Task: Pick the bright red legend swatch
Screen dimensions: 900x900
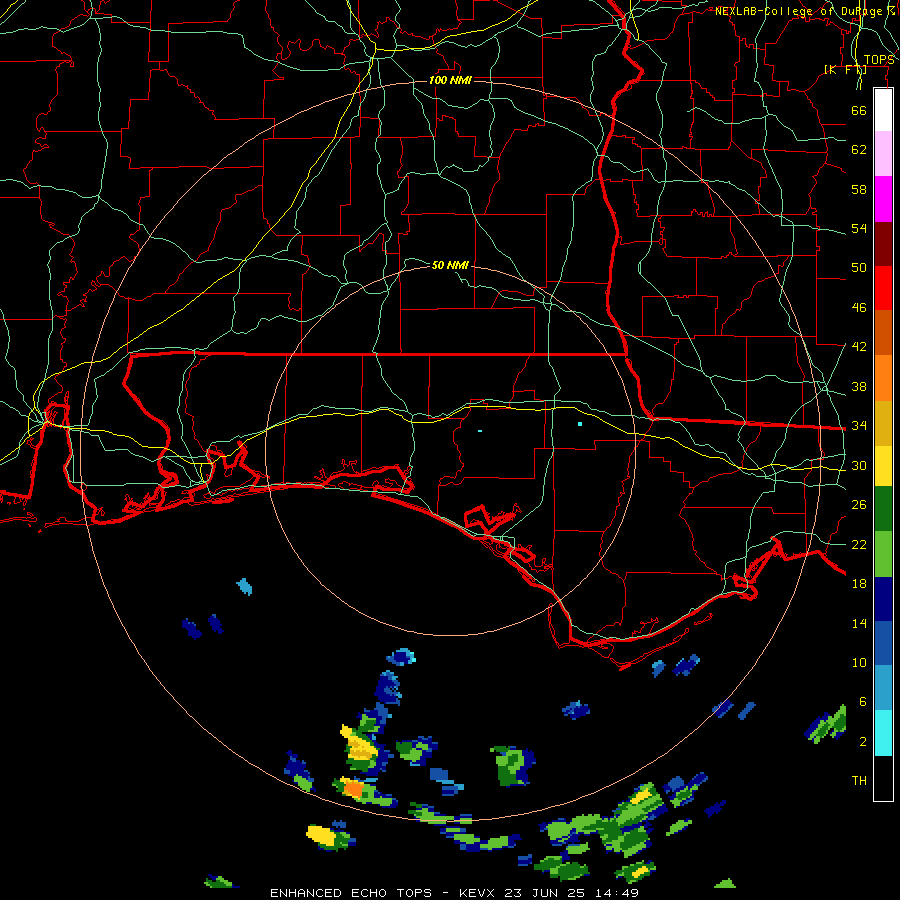Action: pyautogui.click(x=883, y=288)
